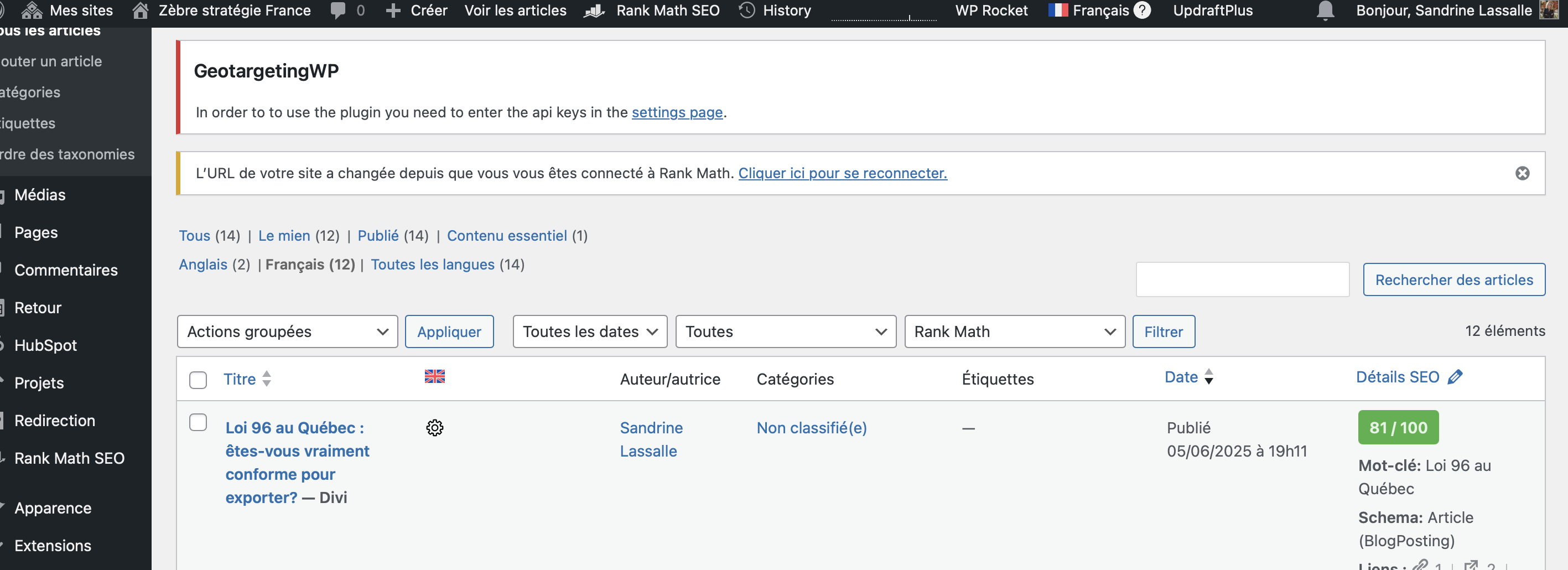Sort by Date using sort arrows
This screenshot has width=1568, height=570.
pyautogui.click(x=1209, y=377)
